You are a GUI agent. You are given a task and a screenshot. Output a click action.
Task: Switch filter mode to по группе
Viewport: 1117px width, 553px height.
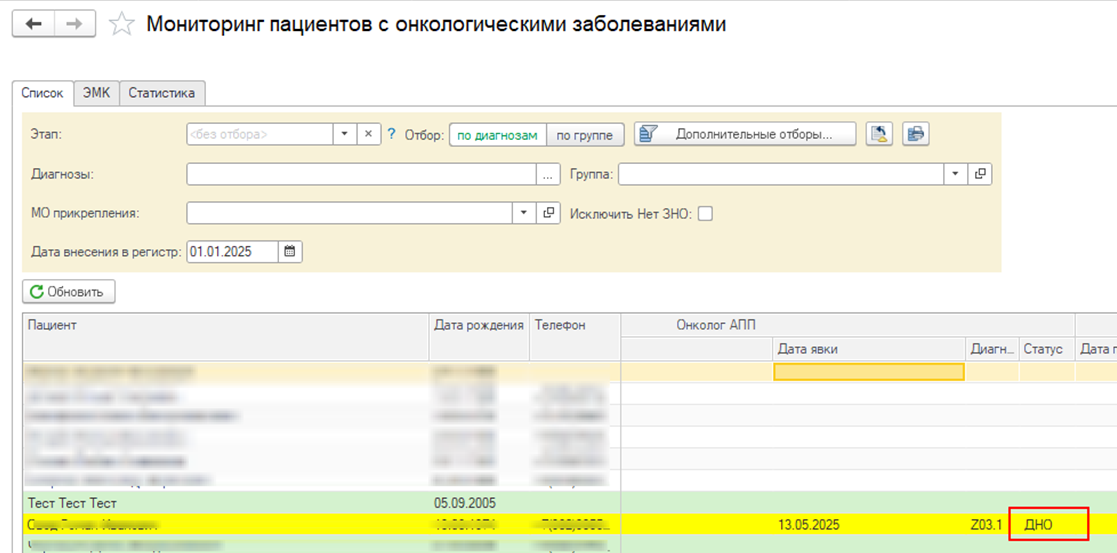click(585, 135)
